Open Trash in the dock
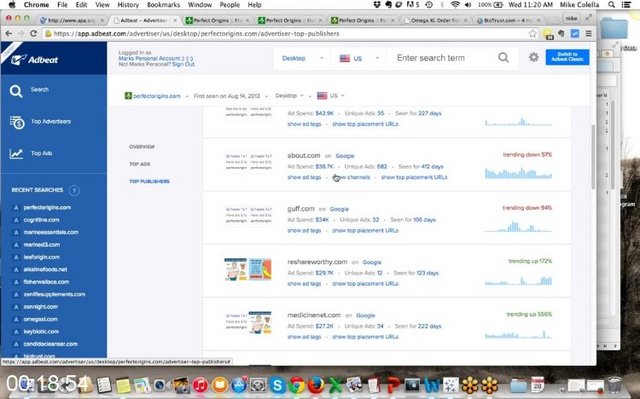 pyautogui.click(x=614, y=384)
